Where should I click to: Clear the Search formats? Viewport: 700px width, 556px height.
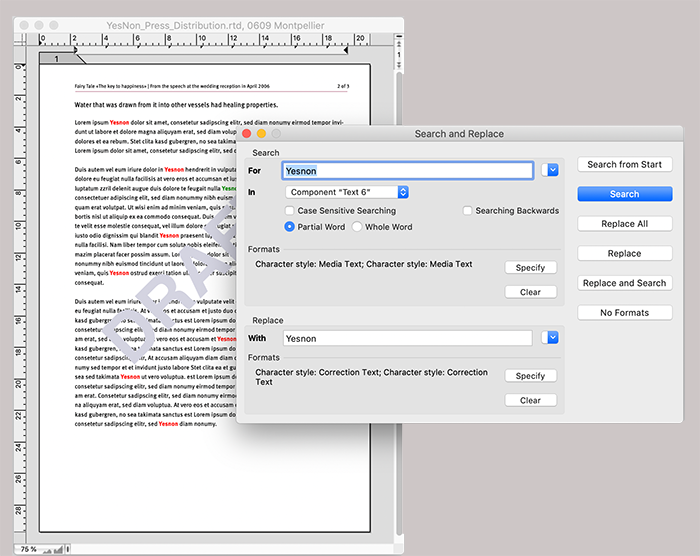[x=530, y=292]
